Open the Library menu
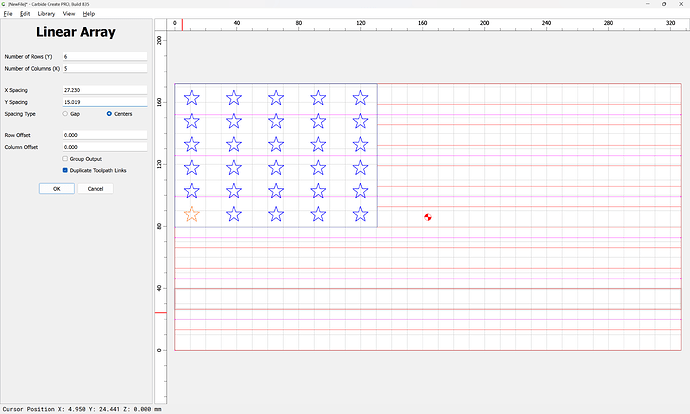This screenshot has width=690, height=414. pos(46,14)
